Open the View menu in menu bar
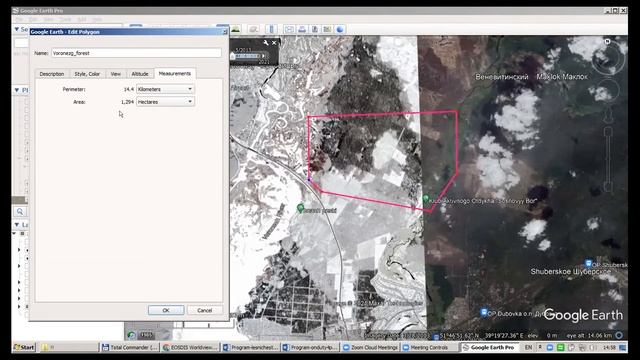640x360 pixels. click(49, 19)
